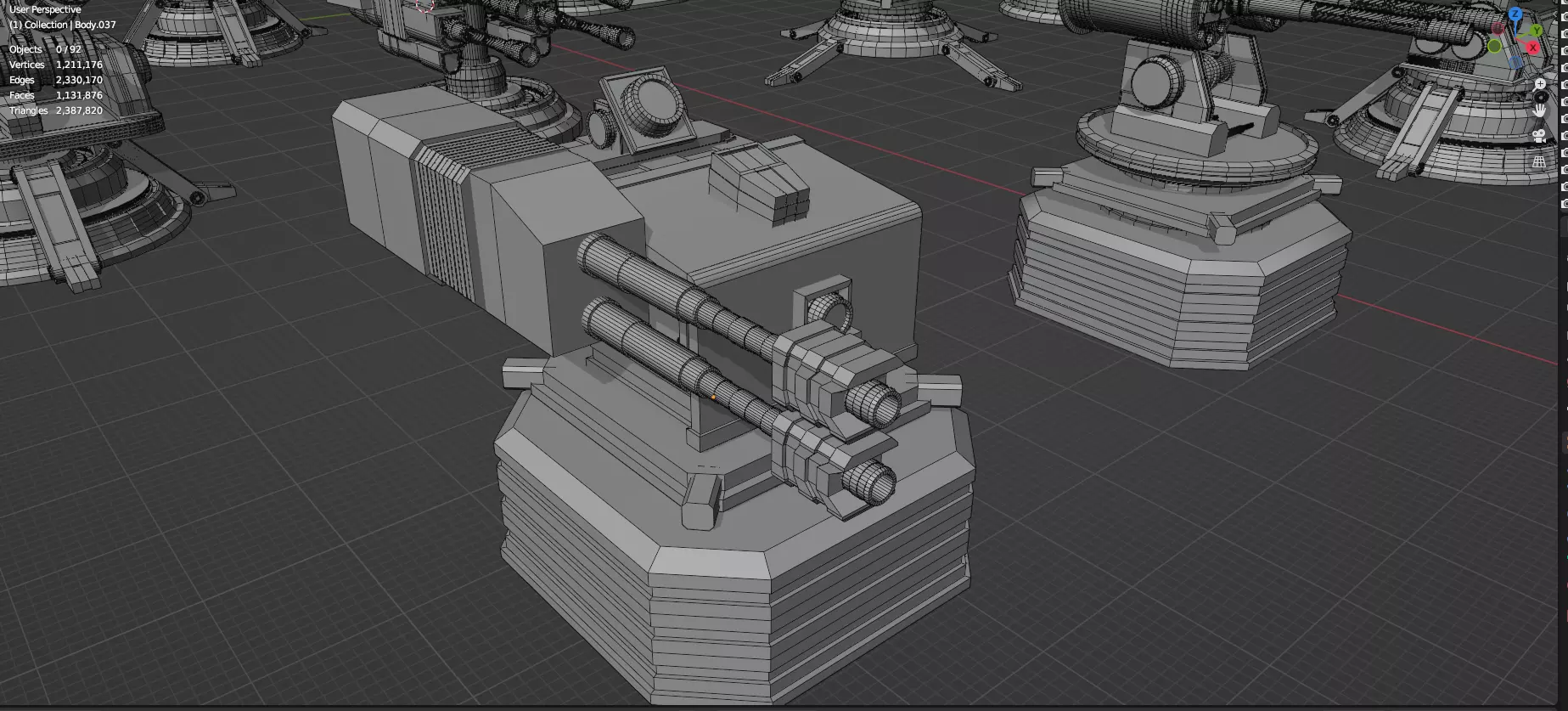Click the hand pan view icon
Screen dimensions: 1568x711
click(1539, 110)
